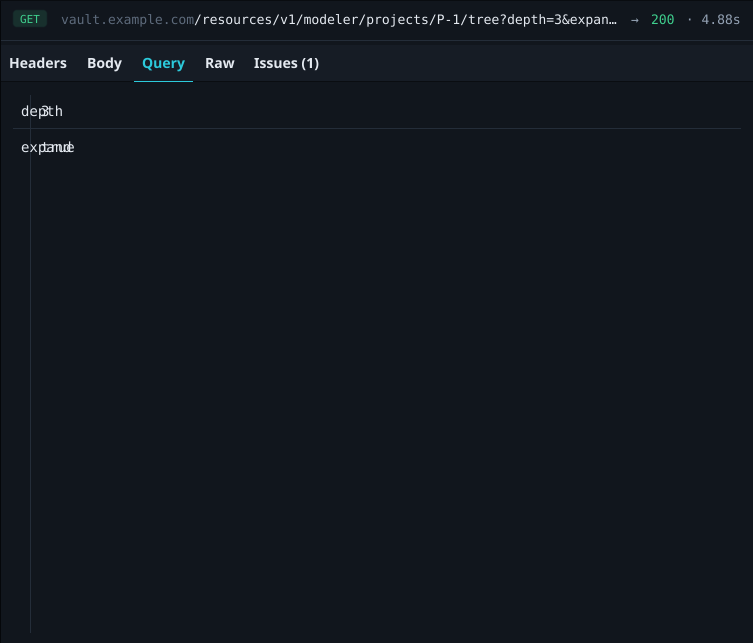The image size is (753, 643).
Task: Click the 200 status code
Action: coord(662,20)
